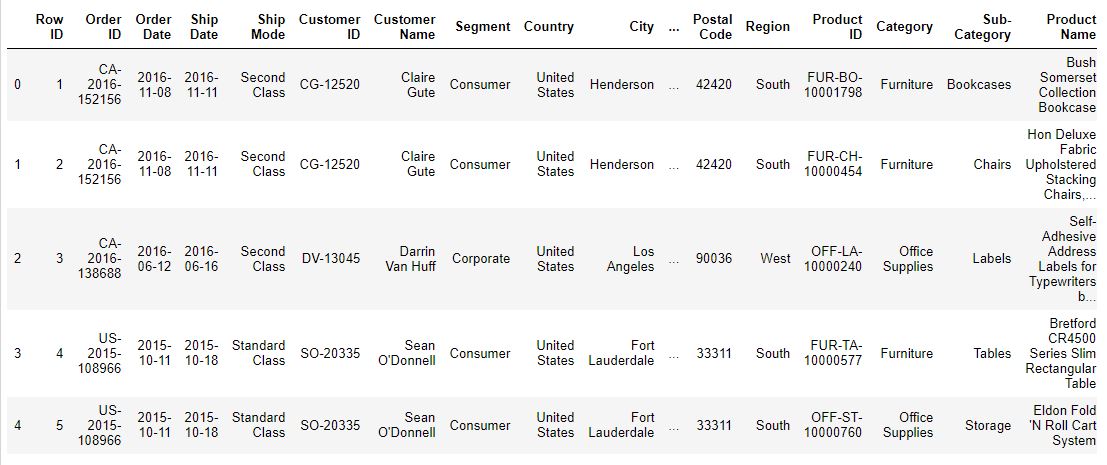This screenshot has height=465, width=1107.
Task: Click product ID FUR-TA-10000577
Action: pyautogui.click(x=833, y=353)
